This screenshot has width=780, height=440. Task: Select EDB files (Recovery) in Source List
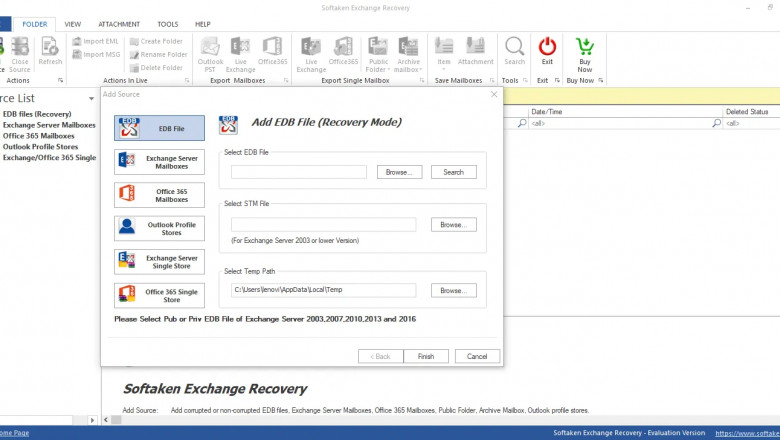point(37,114)
